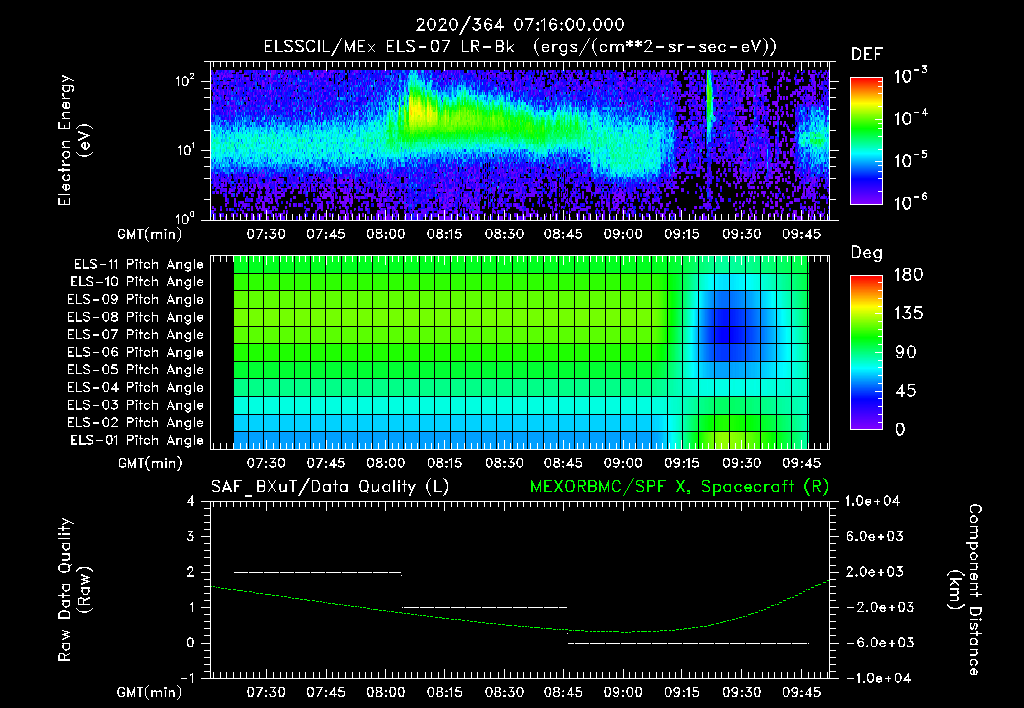This screenshot has width=1024, height=708.
Task: Click the Deg label above pitch color bar
Action: click(867, 253)
